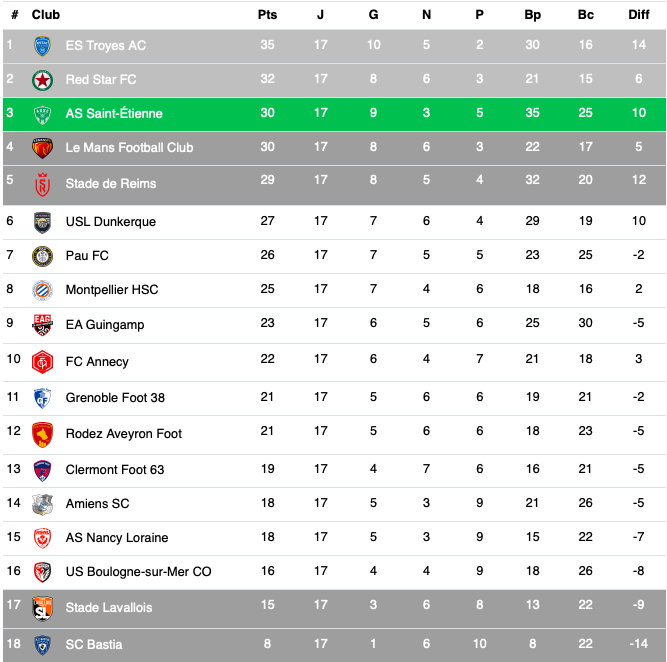Open the Grenoble Foot 38 link
The width and height of the screenshot is (667, 662).
pyautogui.click(x=115, y=397)
